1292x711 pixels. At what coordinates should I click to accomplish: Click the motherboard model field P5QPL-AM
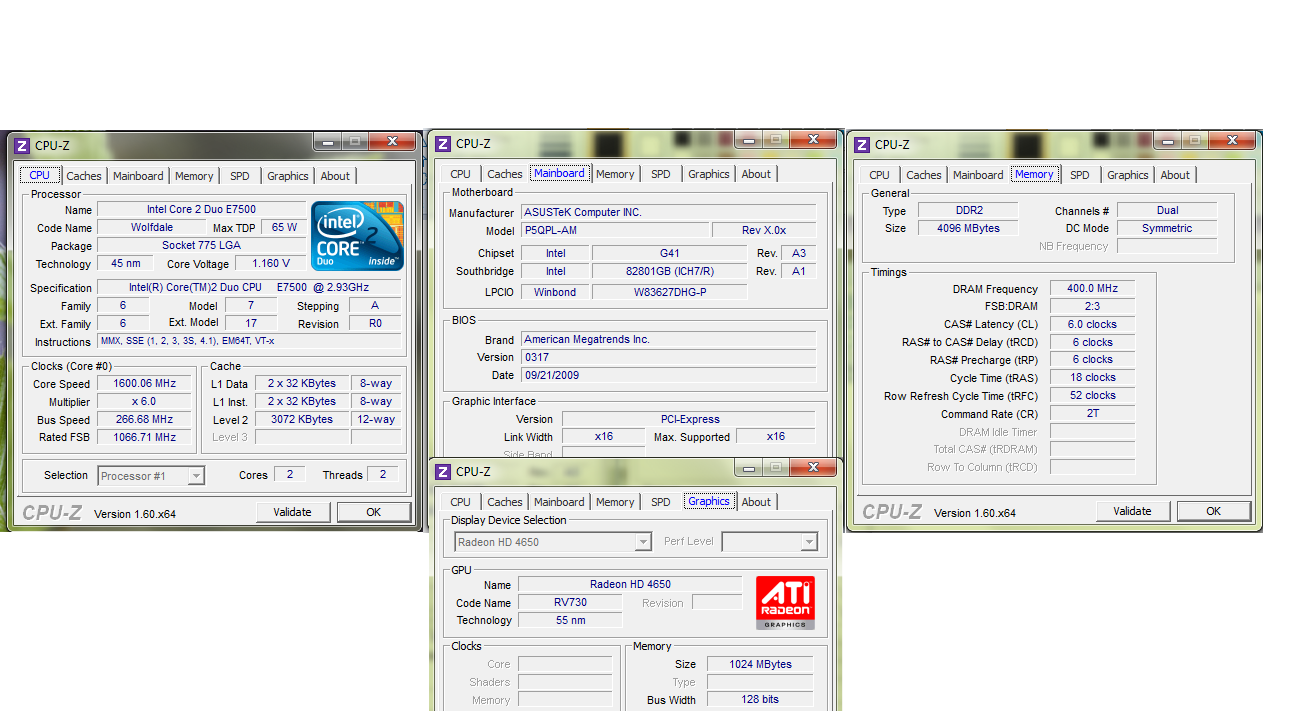pyautogui.click(x=614, y=231)
